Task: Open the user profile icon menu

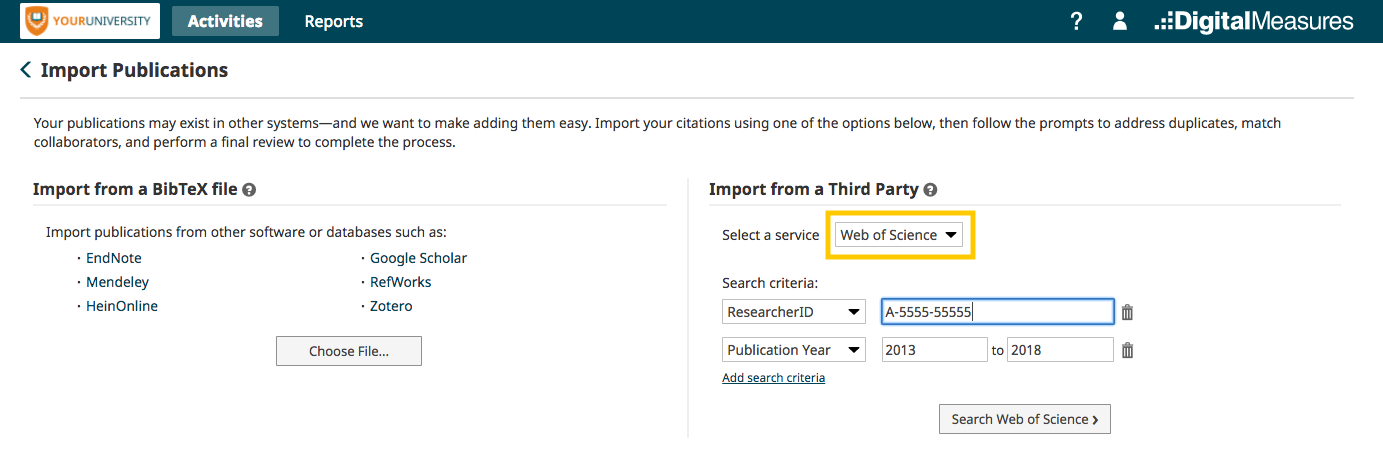Action: click(x=1120, y=21)
